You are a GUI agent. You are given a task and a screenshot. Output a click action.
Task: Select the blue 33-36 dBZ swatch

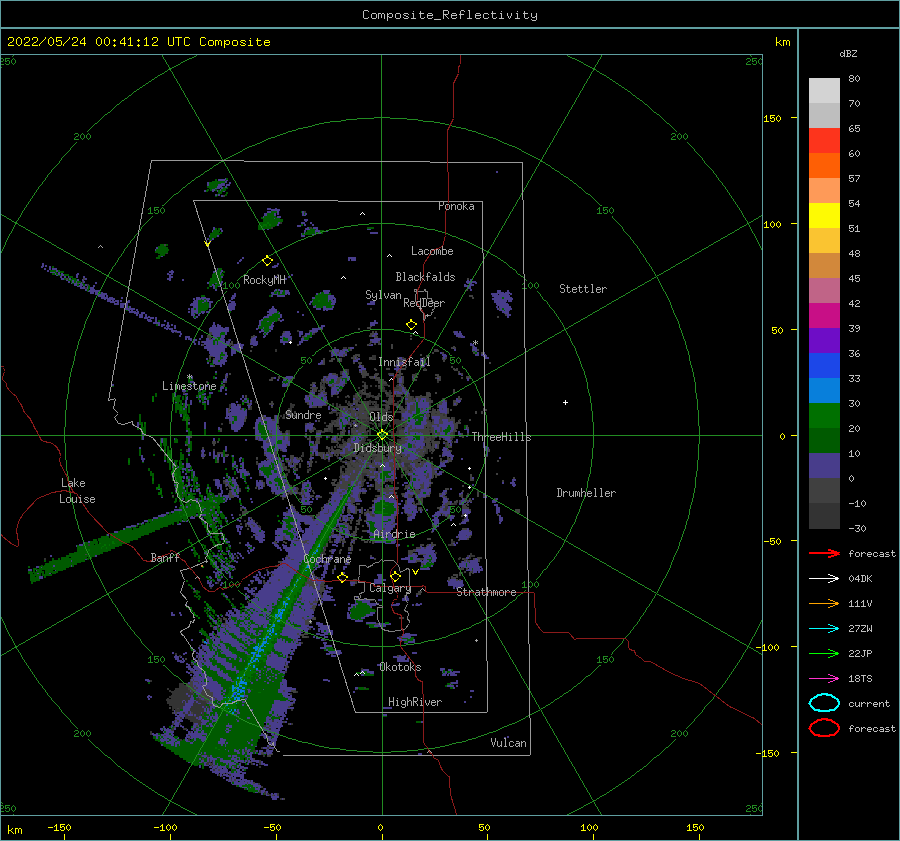point(824,366)
